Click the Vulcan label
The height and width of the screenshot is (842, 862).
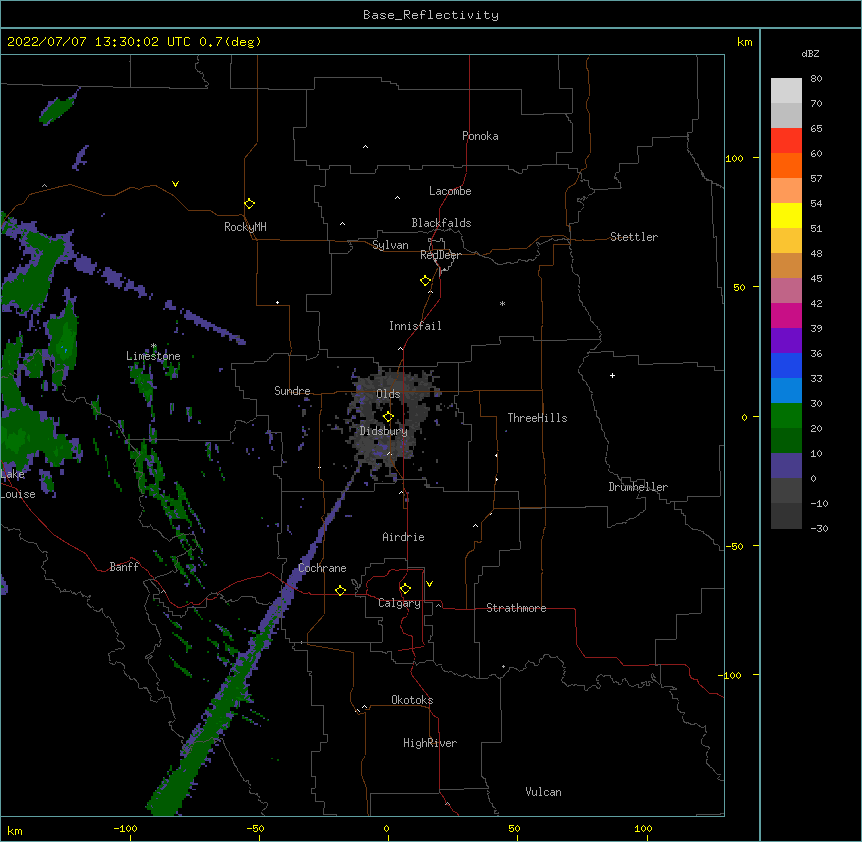pyautogui.click(x=543, y=792)
